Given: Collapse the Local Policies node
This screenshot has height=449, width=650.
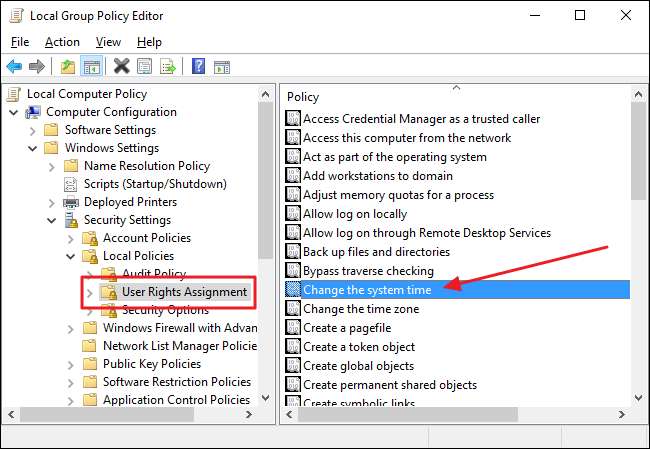Looking at the screenshot, I should point(71,257).
